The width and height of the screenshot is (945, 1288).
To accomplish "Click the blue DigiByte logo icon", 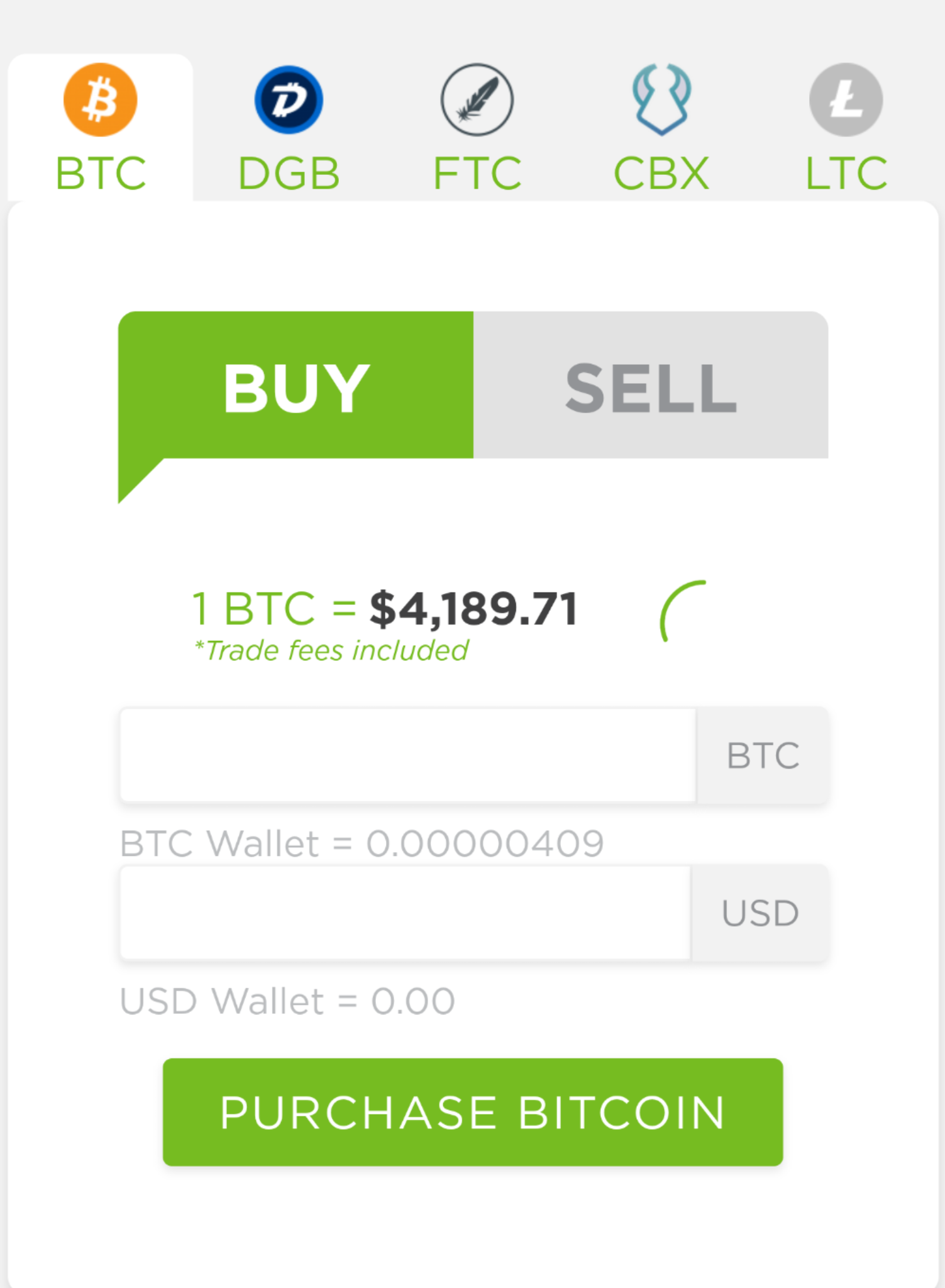I will coord(289,99).
